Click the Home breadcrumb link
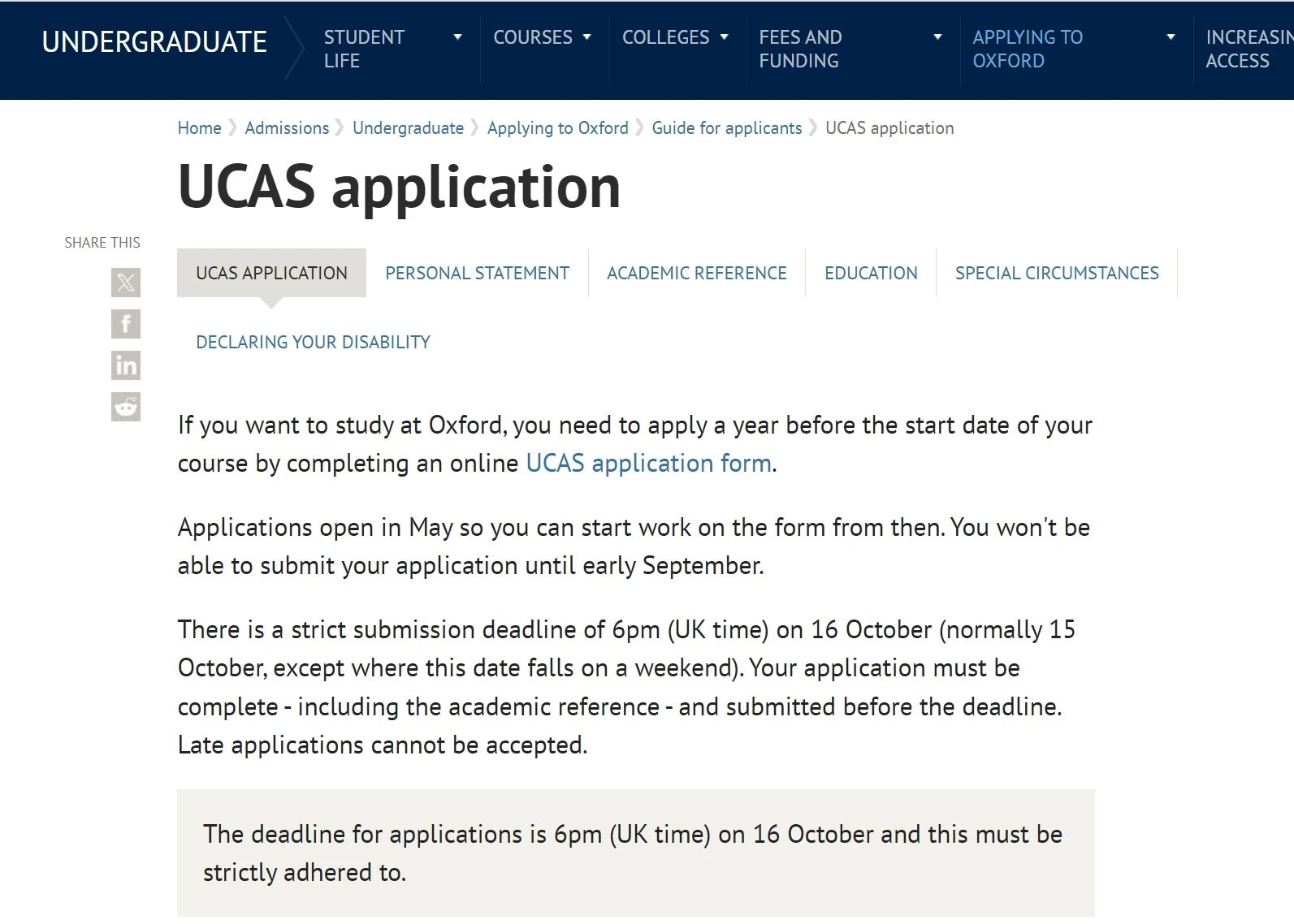The height and width of the screenshot is (924, 1294). click(199, 128)
